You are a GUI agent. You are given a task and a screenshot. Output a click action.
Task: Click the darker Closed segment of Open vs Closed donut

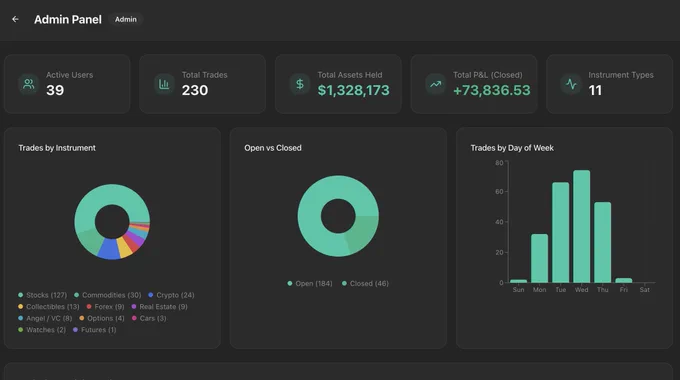tap(361, 236)
